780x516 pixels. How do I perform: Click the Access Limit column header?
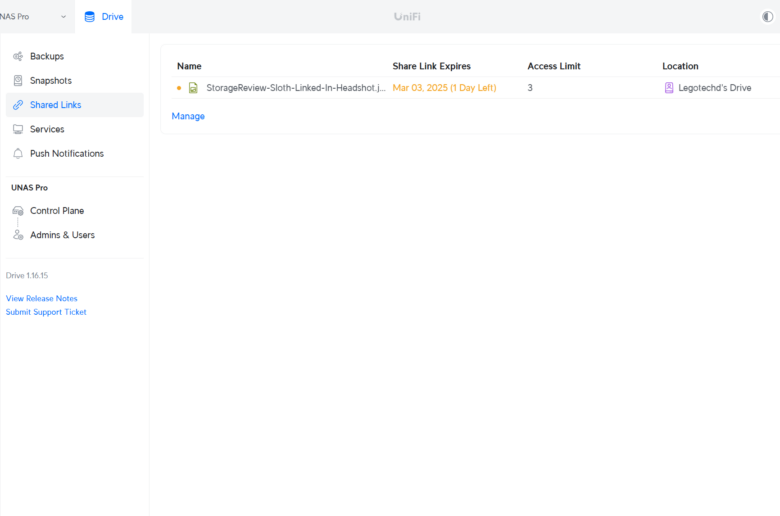coord(554,66)
